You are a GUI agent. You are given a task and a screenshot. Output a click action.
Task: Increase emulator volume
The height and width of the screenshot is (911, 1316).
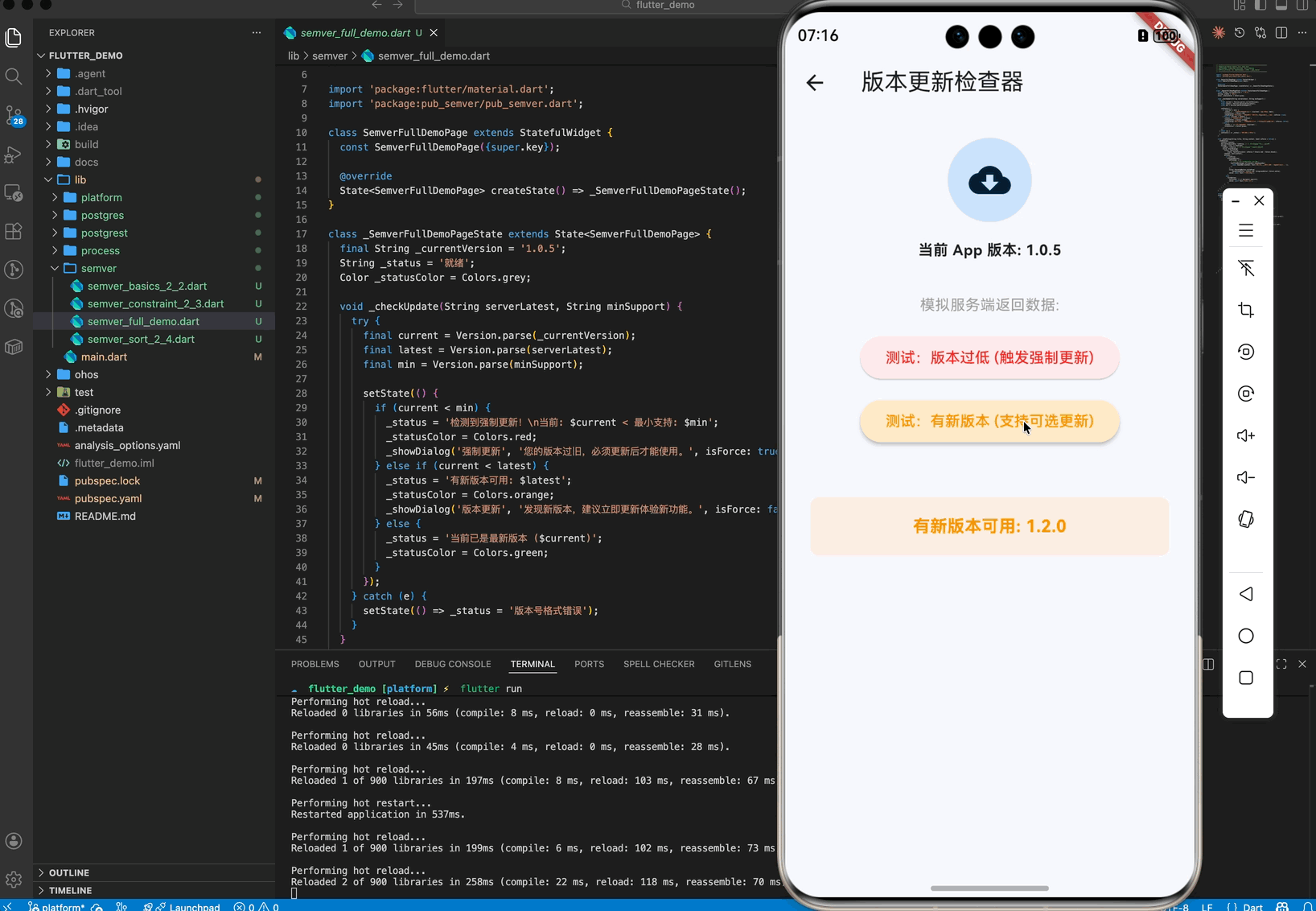click(x=1246, y=435)
